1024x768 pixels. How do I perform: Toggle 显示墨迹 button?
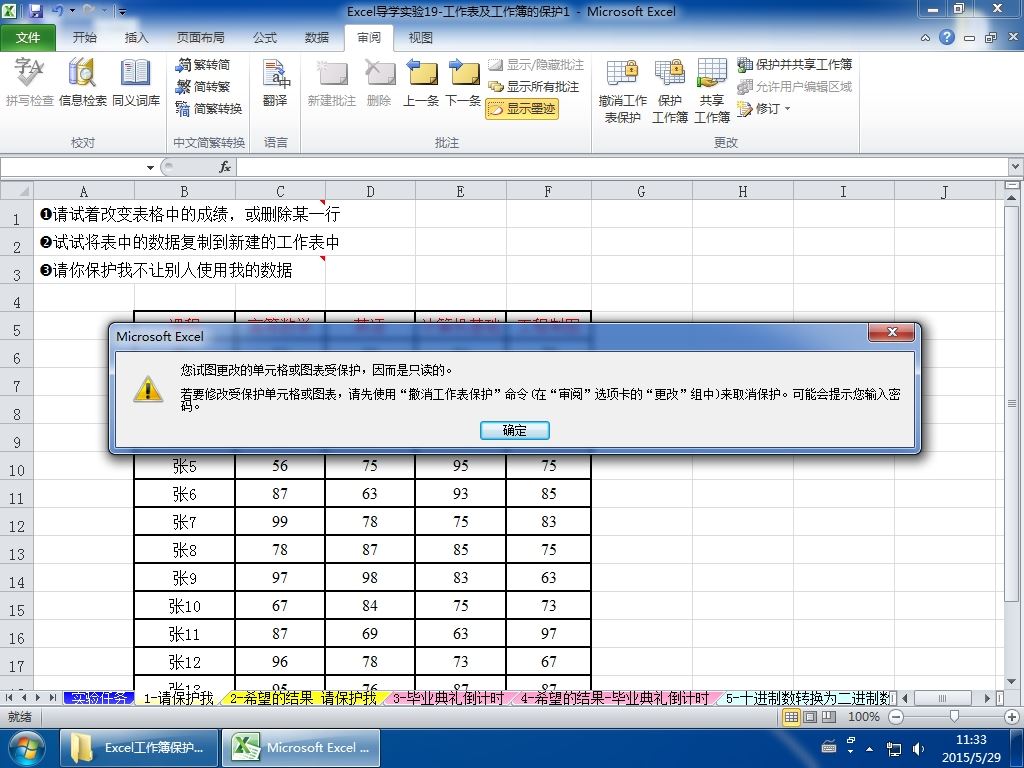(522, 108)
